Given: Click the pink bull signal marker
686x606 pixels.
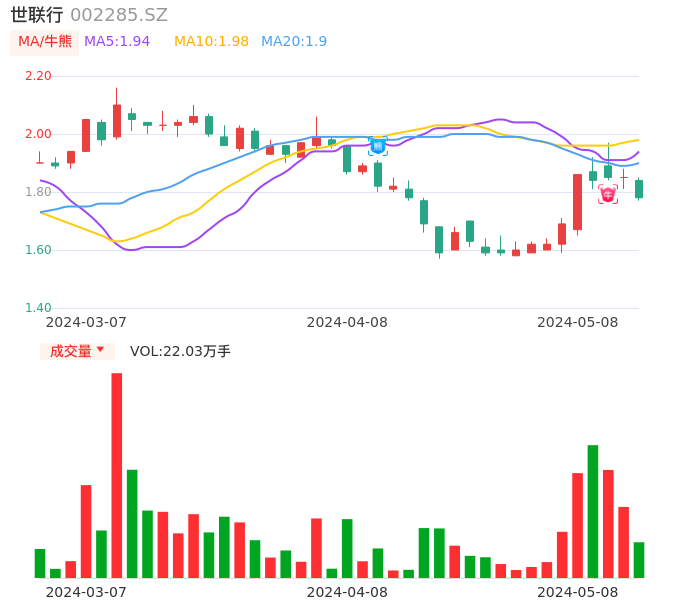Looking at the screenshot, I should tap(608, 194).
